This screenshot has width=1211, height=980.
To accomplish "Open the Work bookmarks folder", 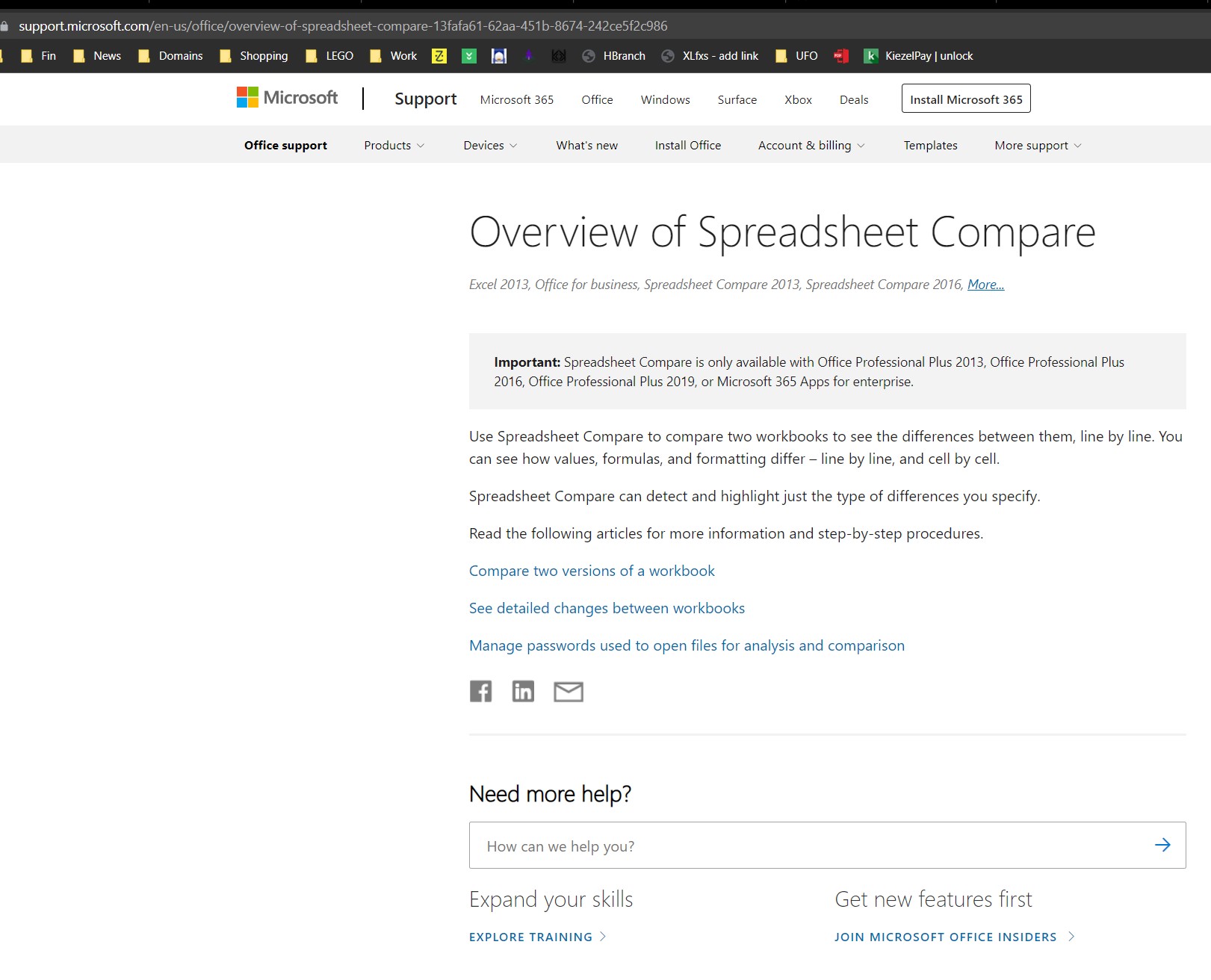I will [x=394, y=56].
